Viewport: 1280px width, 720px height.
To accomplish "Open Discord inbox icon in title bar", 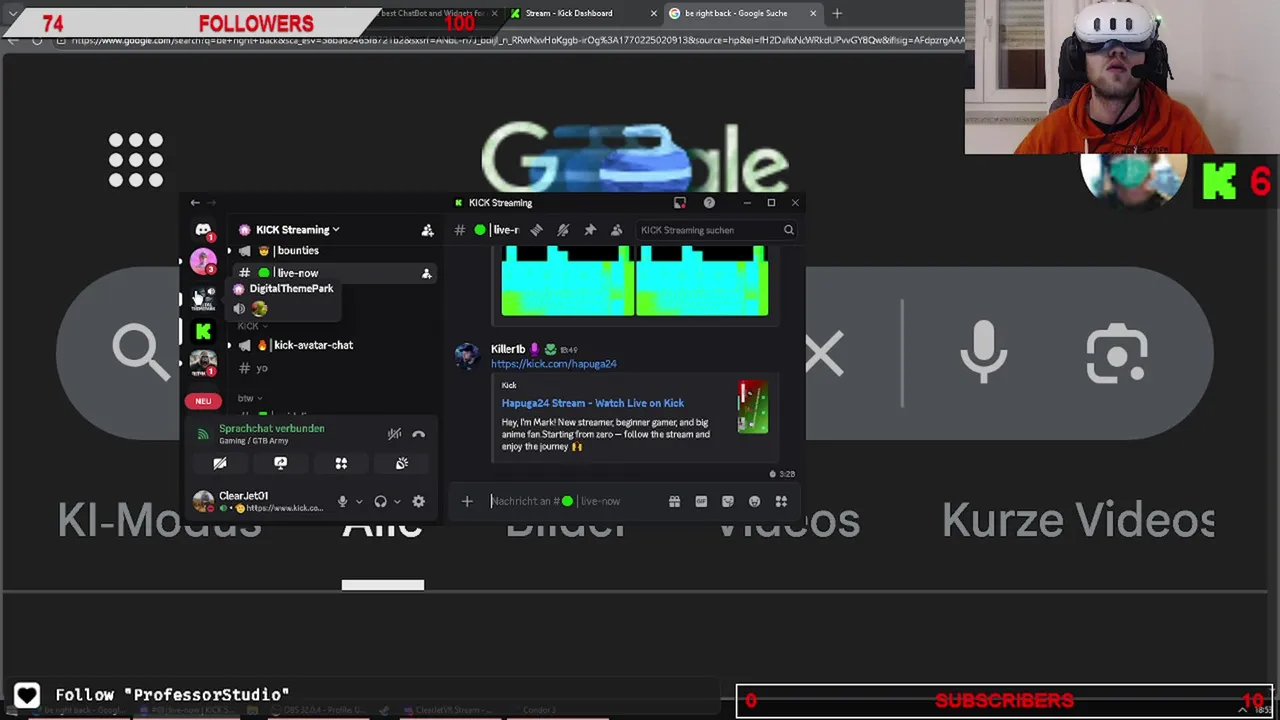I will 680,203.
